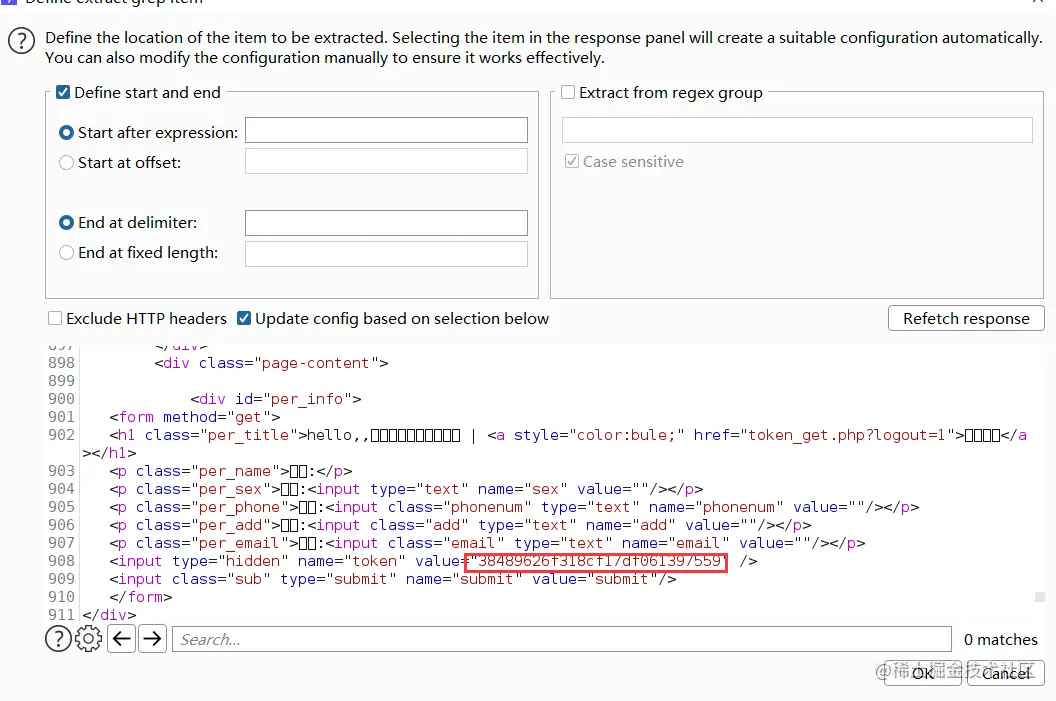Click the forward arrow beside the search box
This screenshot has height=701, width=1056.
(152, 639)
